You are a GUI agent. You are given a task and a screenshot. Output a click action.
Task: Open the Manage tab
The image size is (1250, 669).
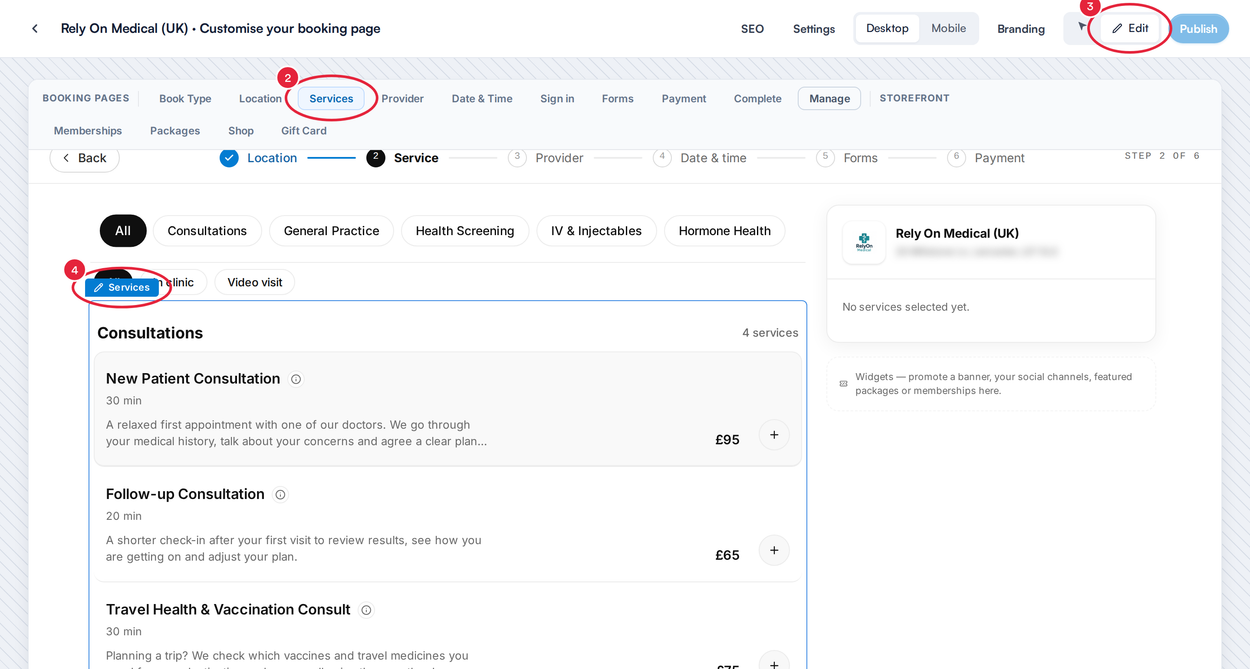tap(829, 98)
